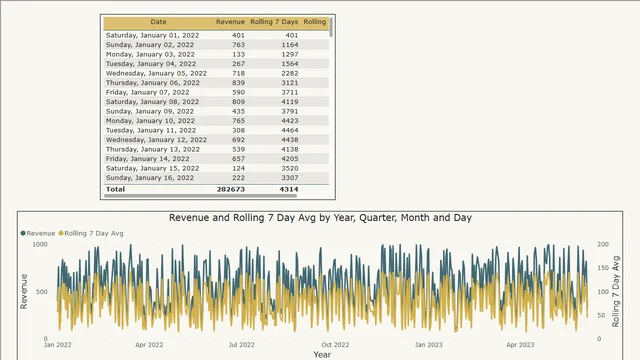
Task: Select row Saturday, January 08, 2022
Action: pos(216,102)
